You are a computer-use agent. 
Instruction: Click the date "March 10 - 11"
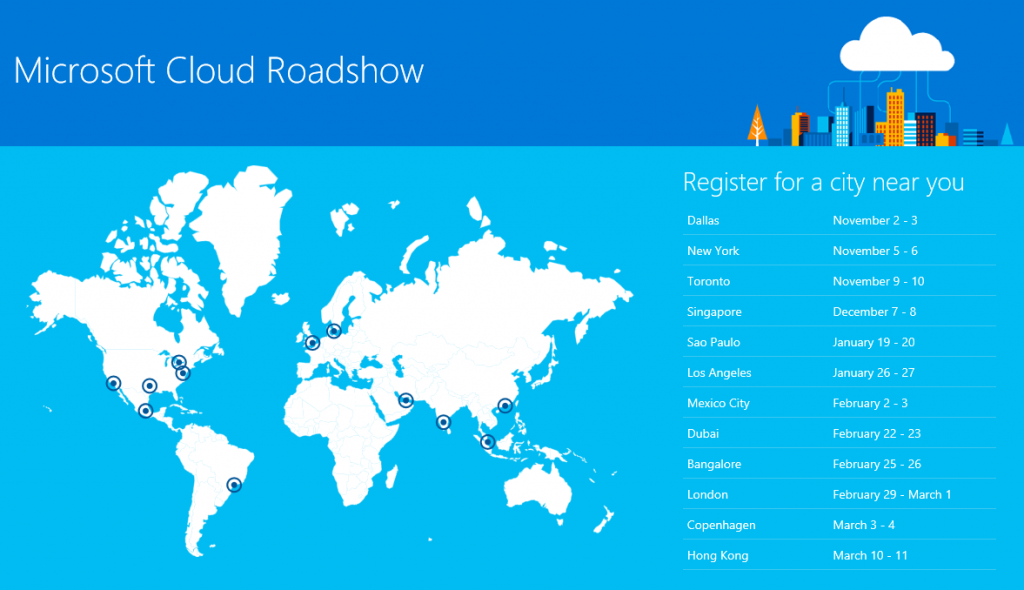click(870, 556)
